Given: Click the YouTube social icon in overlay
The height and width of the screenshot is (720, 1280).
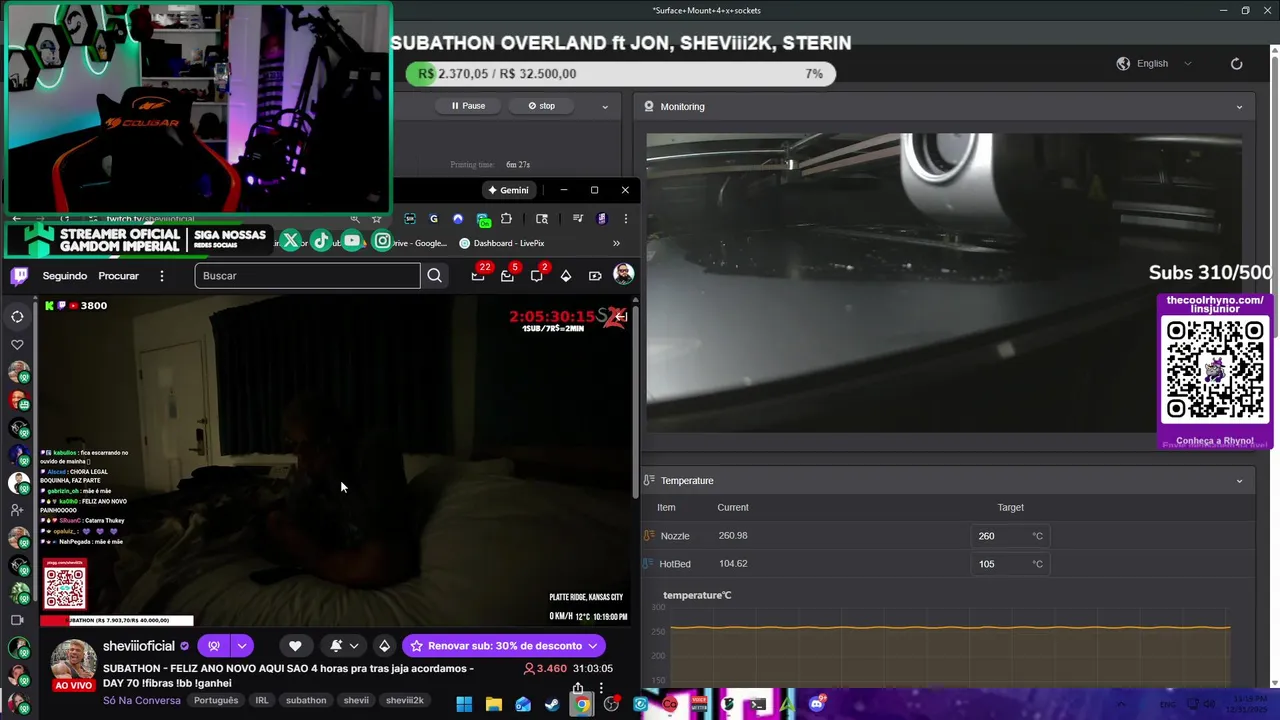Looking at the screenshot, I should click(352, 241).
